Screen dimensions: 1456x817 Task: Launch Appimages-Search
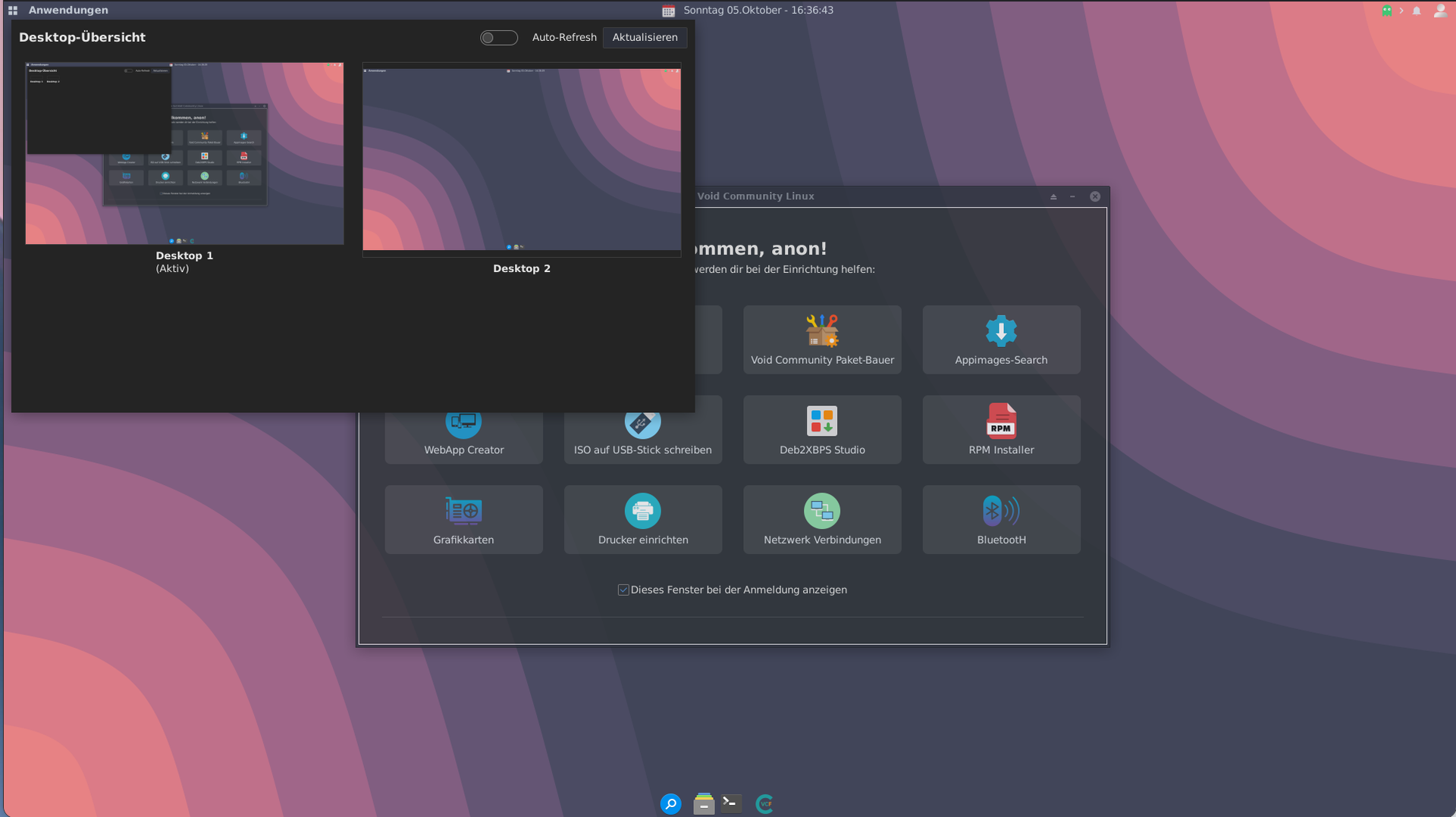(x=1001, y=340)
